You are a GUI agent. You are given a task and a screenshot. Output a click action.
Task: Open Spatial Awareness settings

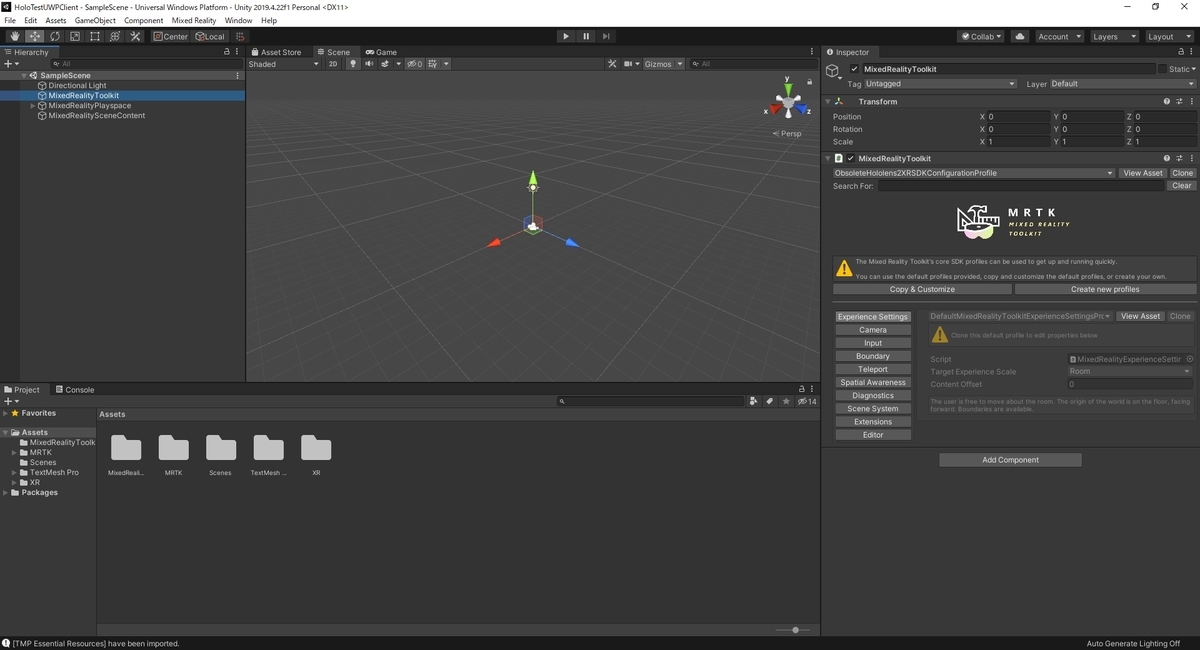[873, 382]
